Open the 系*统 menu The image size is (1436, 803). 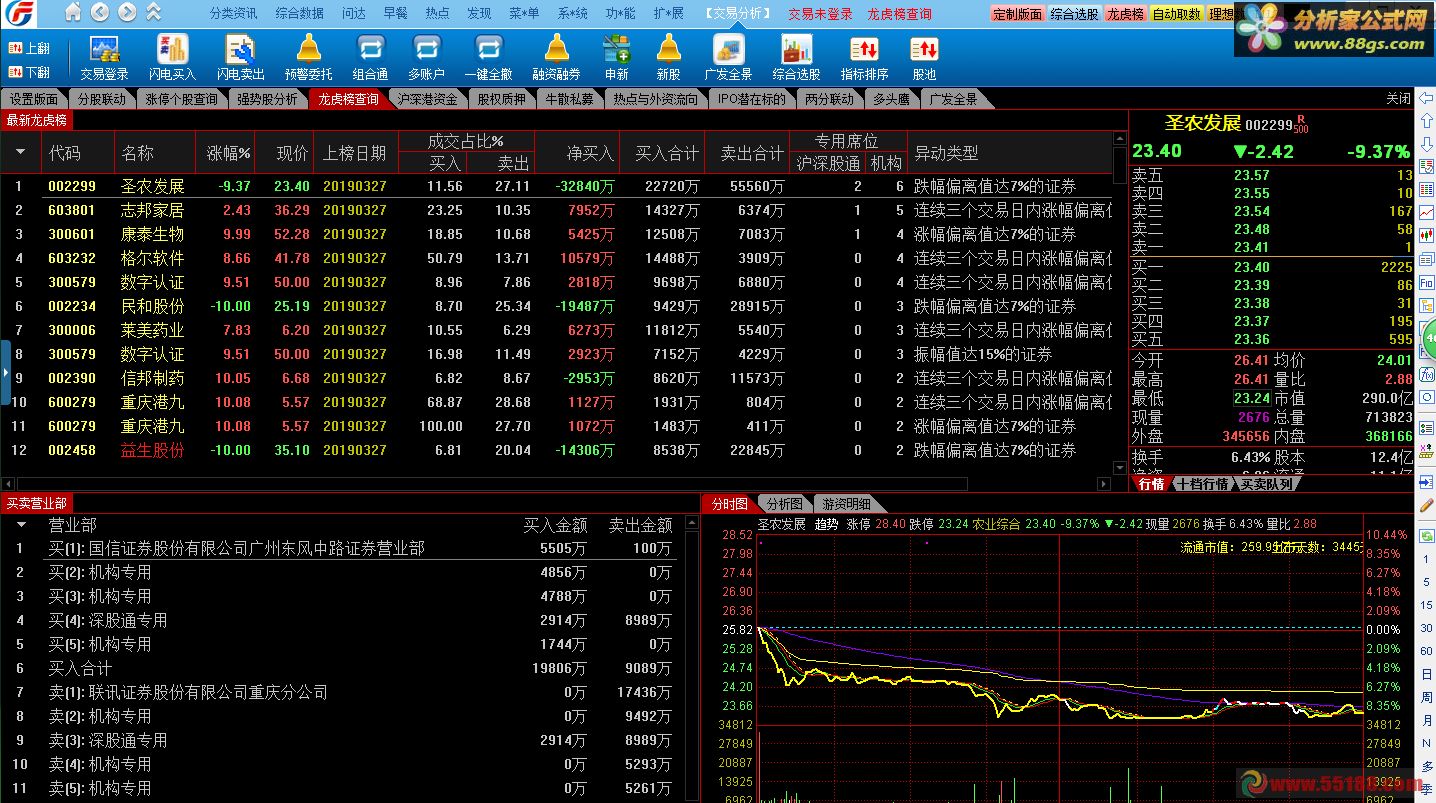[x=572, y=13]
